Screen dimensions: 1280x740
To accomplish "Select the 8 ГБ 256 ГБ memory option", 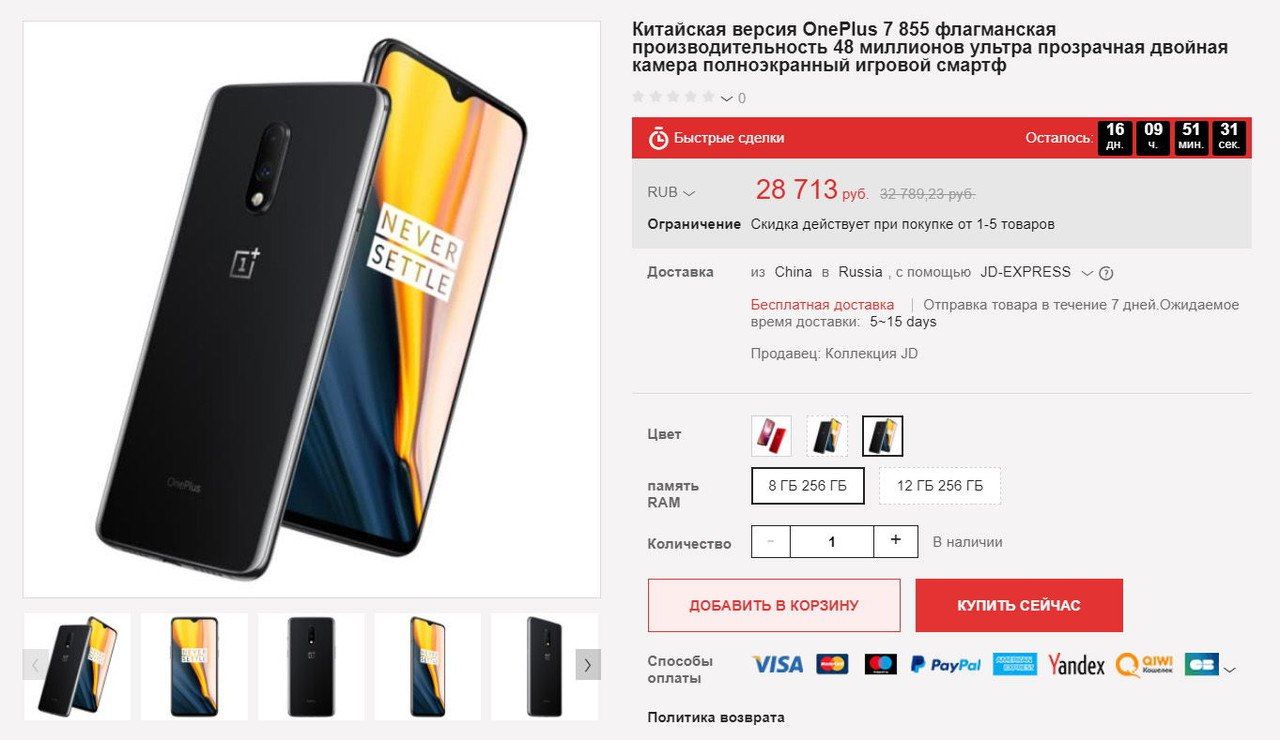I will 807,486.
